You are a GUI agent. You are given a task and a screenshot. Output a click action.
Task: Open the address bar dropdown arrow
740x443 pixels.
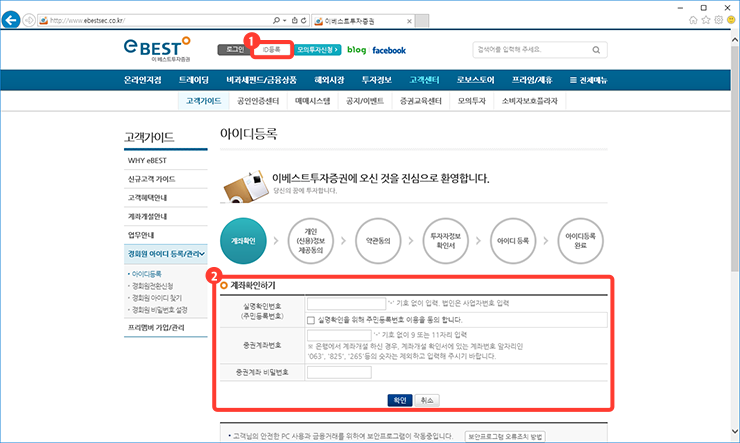coord(285,21)
